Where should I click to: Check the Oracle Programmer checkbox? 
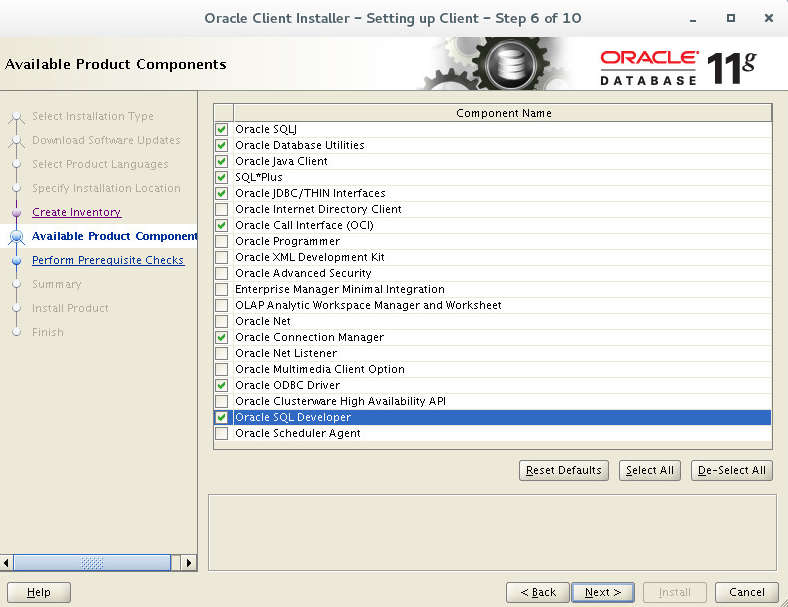222,241
